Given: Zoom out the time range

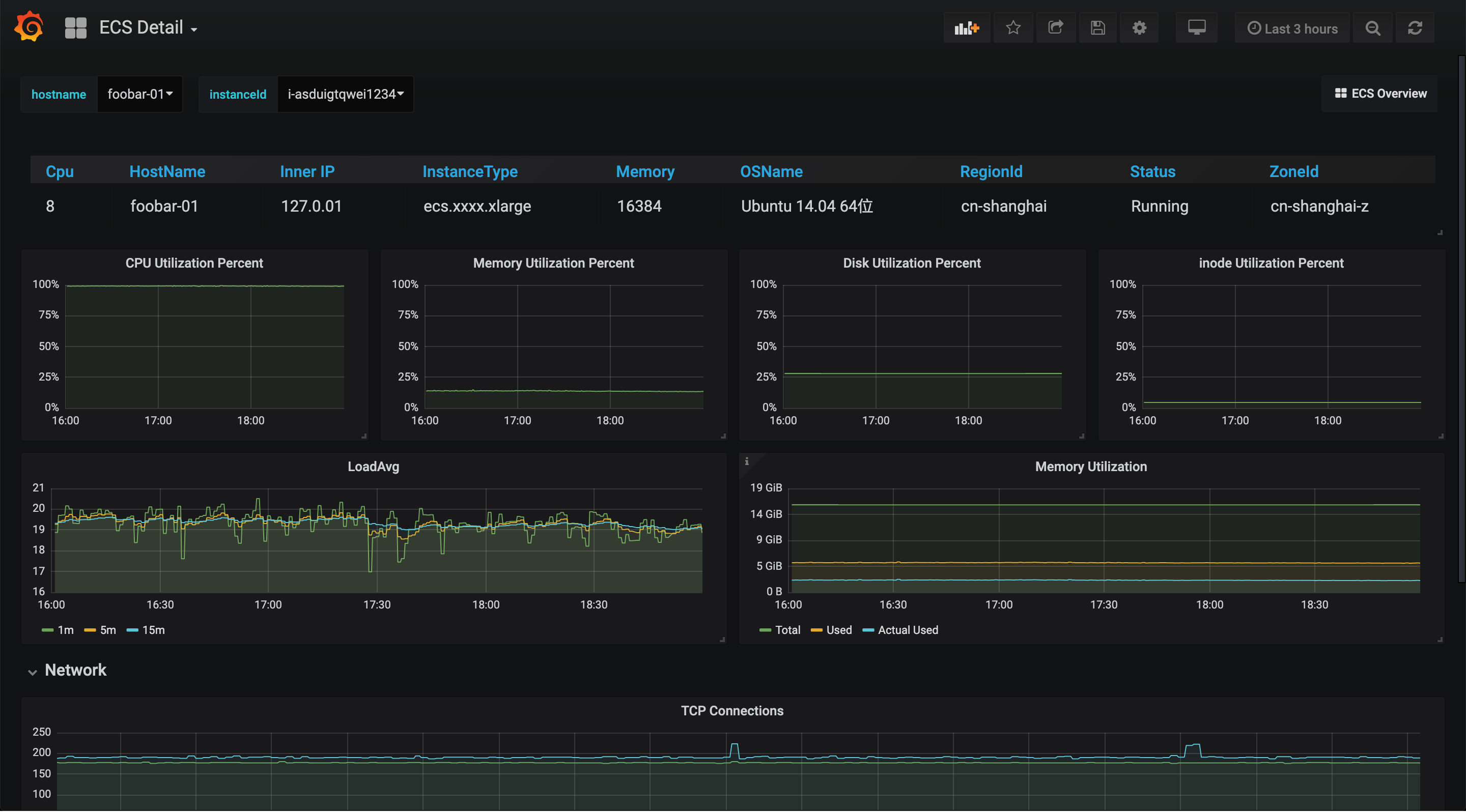Looking at the screenshot, I should pyautogui.click(x=1373, y=28).
